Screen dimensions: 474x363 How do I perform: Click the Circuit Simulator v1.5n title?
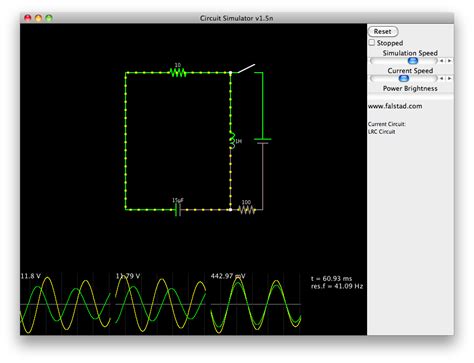[x=236, y=18]
